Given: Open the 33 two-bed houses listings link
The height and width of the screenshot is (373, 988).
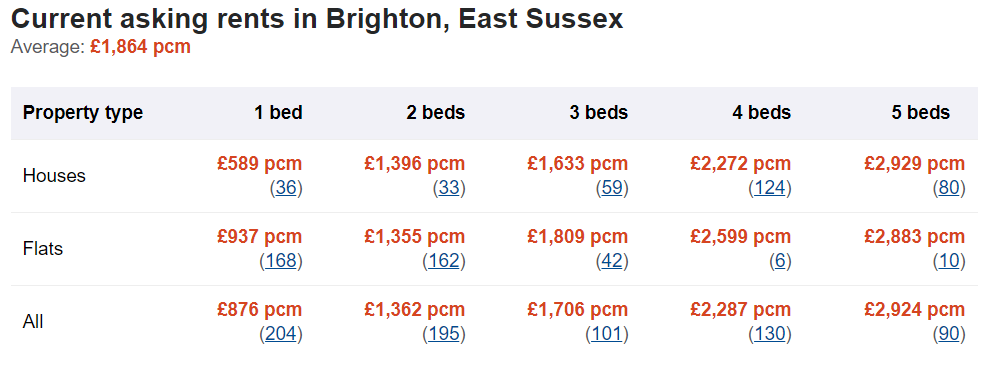Looking at the screenshot, I should (449, 188).
